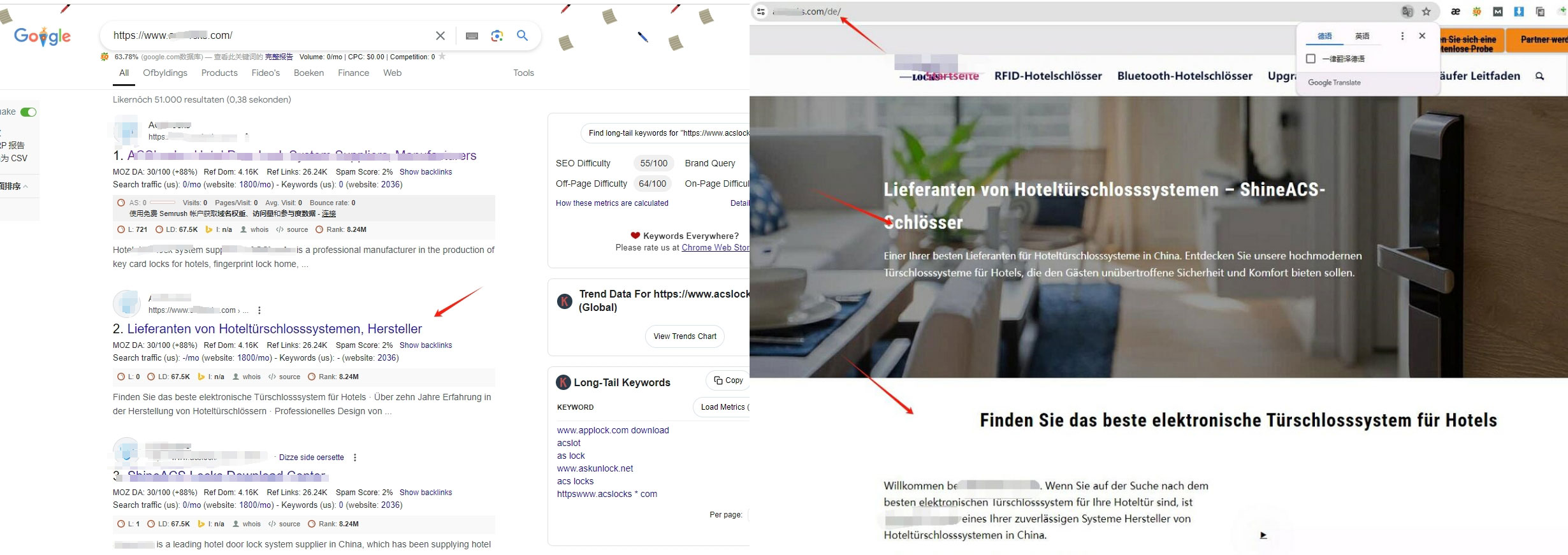Check the always translate German checkbox

[x=1310, y=59]
